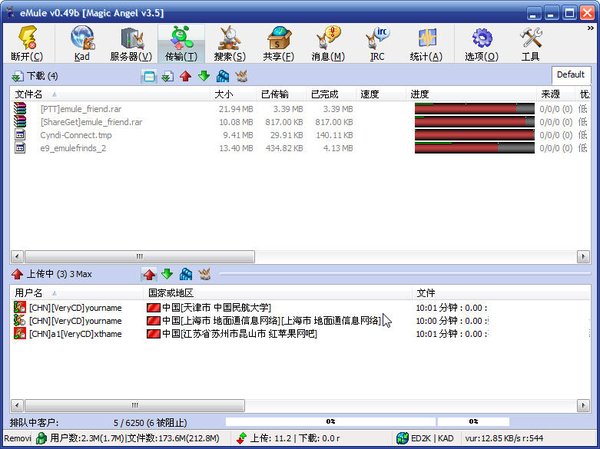This screenshot has height=449, width=600.
Task: Sort downloads by Transferred (已传输) column
Action: pyautogui.click(x=281, y=94)
